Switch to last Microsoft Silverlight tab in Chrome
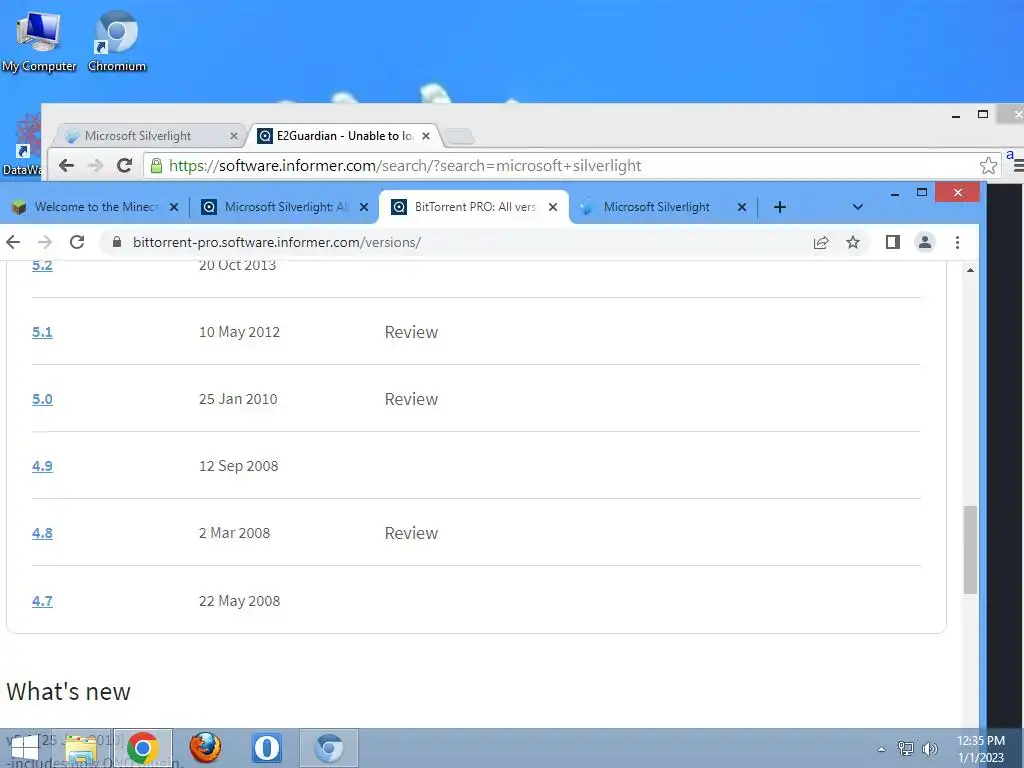 657,207
